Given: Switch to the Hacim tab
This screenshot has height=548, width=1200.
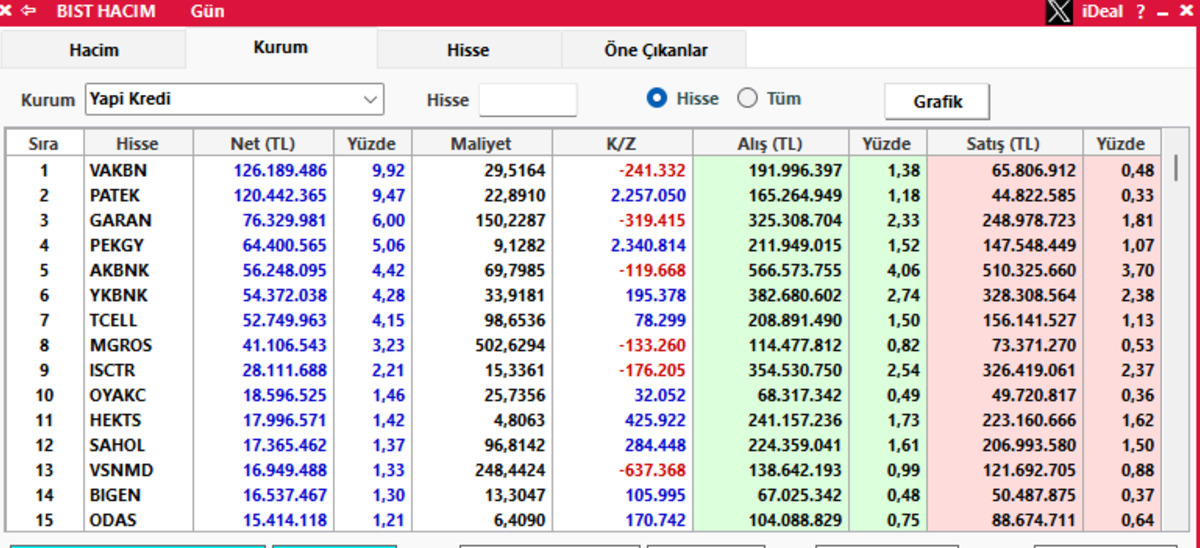Looking at the screenshot, I should pos(94,50).
